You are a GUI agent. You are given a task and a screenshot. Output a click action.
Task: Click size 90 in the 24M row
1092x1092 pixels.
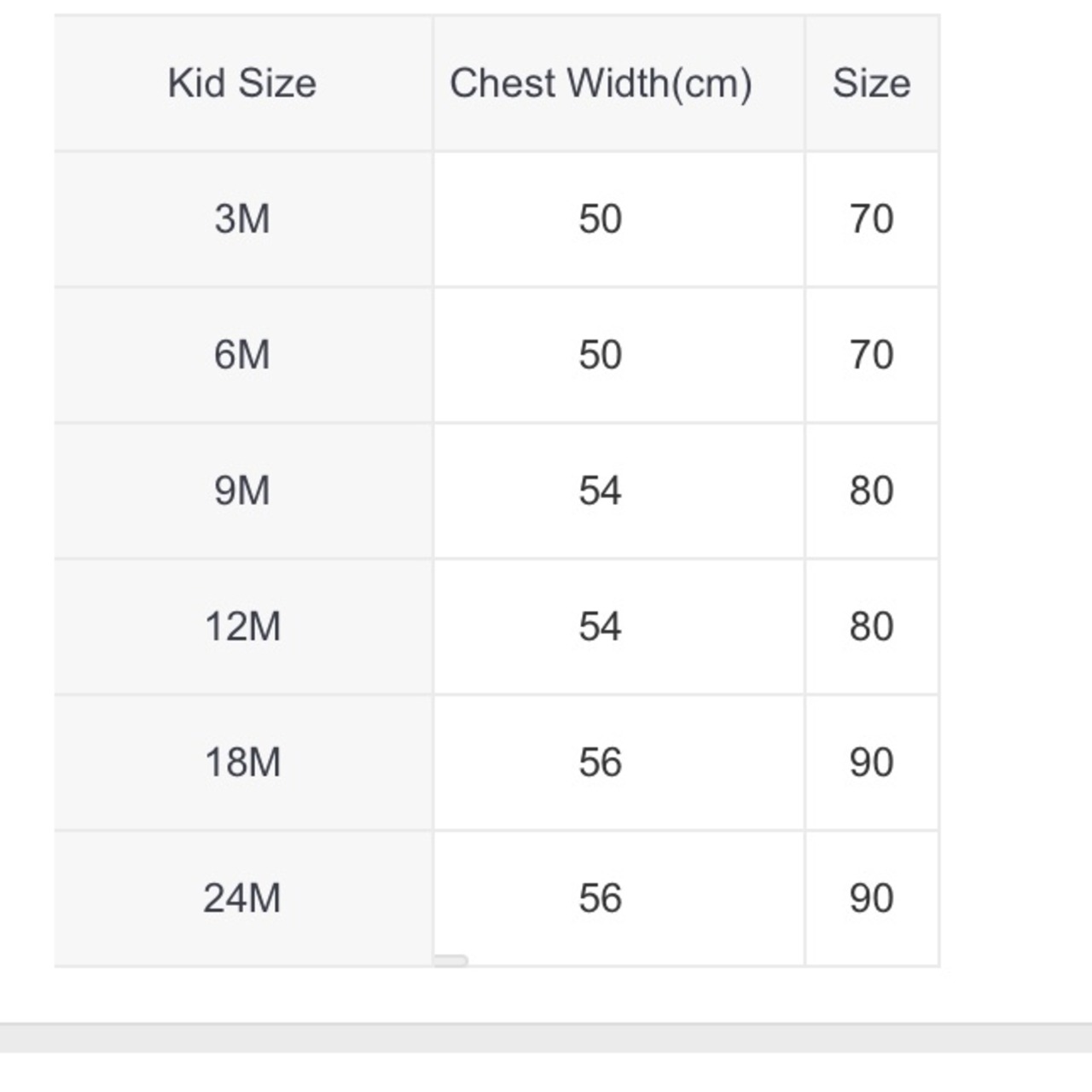[x=871, y=898]
